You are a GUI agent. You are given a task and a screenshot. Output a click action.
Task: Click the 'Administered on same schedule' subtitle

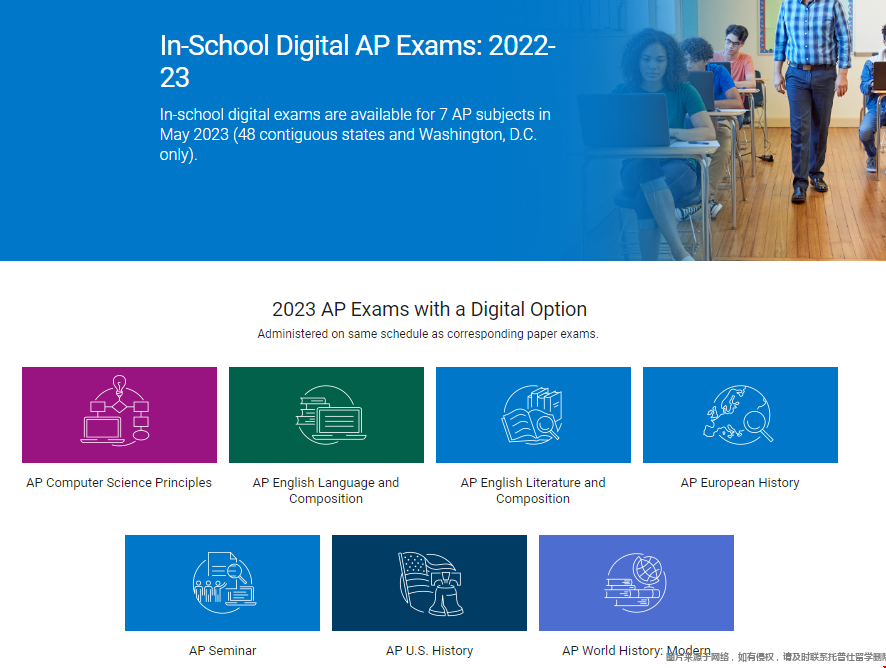pos(428,334)
